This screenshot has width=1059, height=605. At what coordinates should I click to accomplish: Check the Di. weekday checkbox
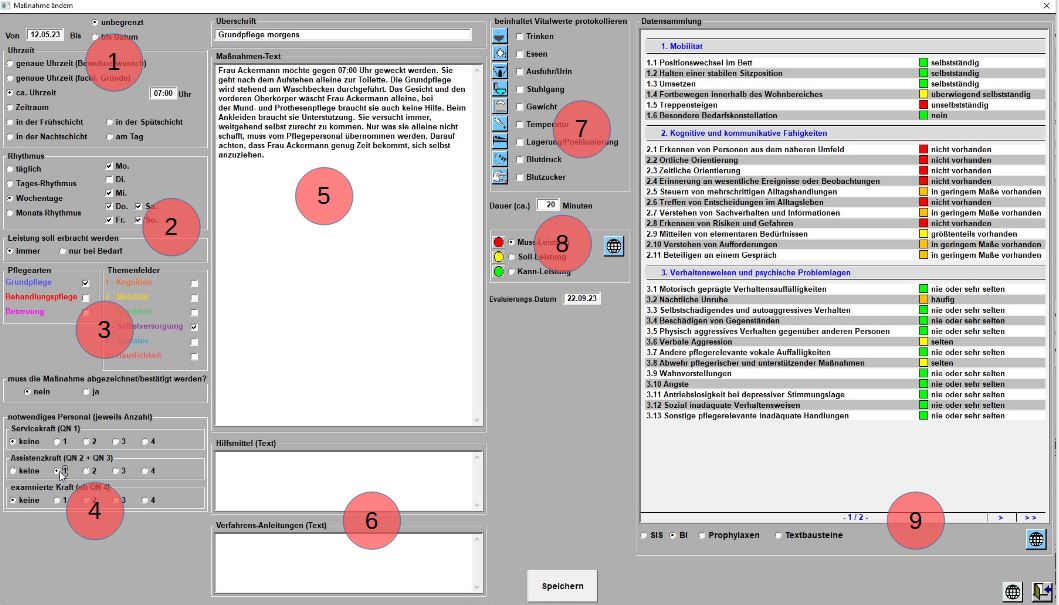(x=109, y=180)
